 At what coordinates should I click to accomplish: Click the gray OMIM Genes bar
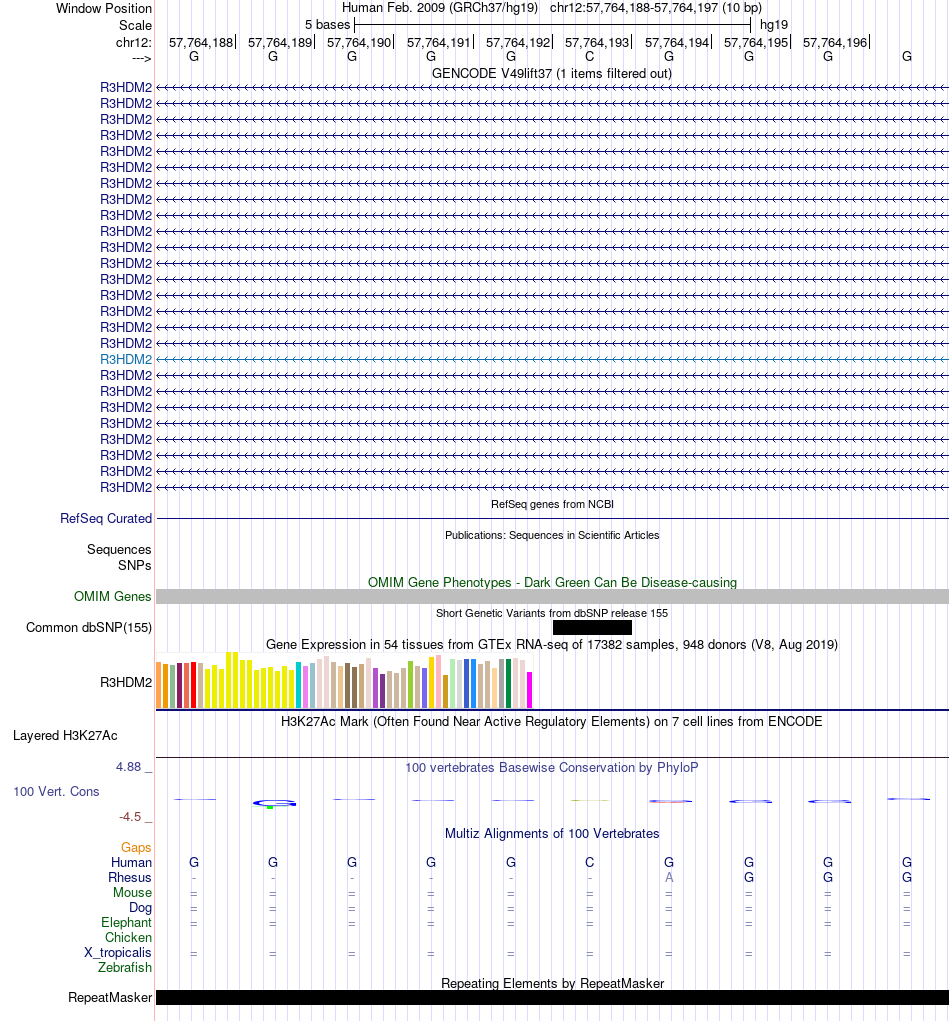tap(552, 596)
